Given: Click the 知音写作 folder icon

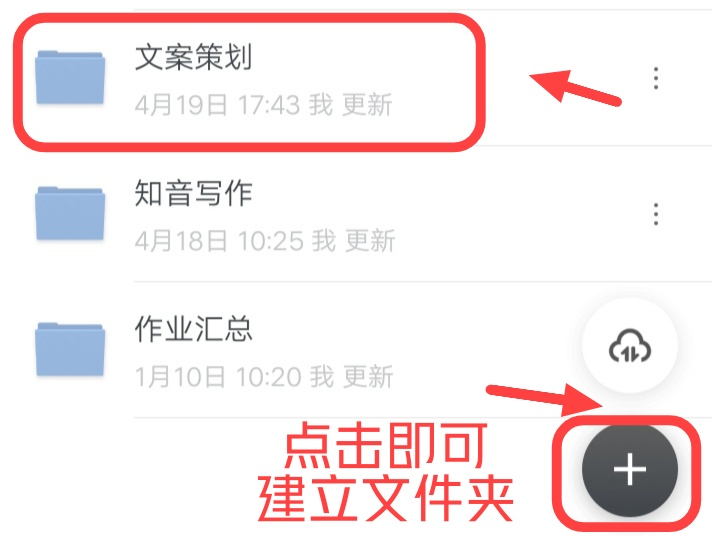Looking at the screenshot, I should point(70,213).
